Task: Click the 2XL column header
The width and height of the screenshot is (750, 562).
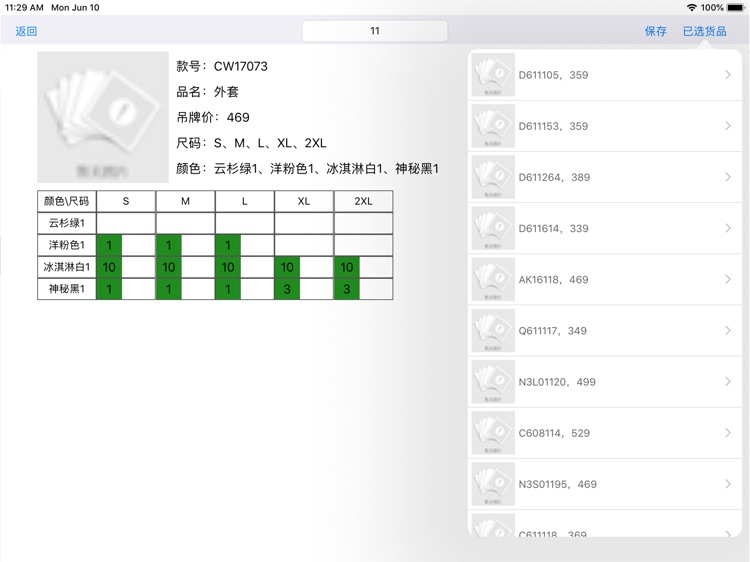Action: 363,201
